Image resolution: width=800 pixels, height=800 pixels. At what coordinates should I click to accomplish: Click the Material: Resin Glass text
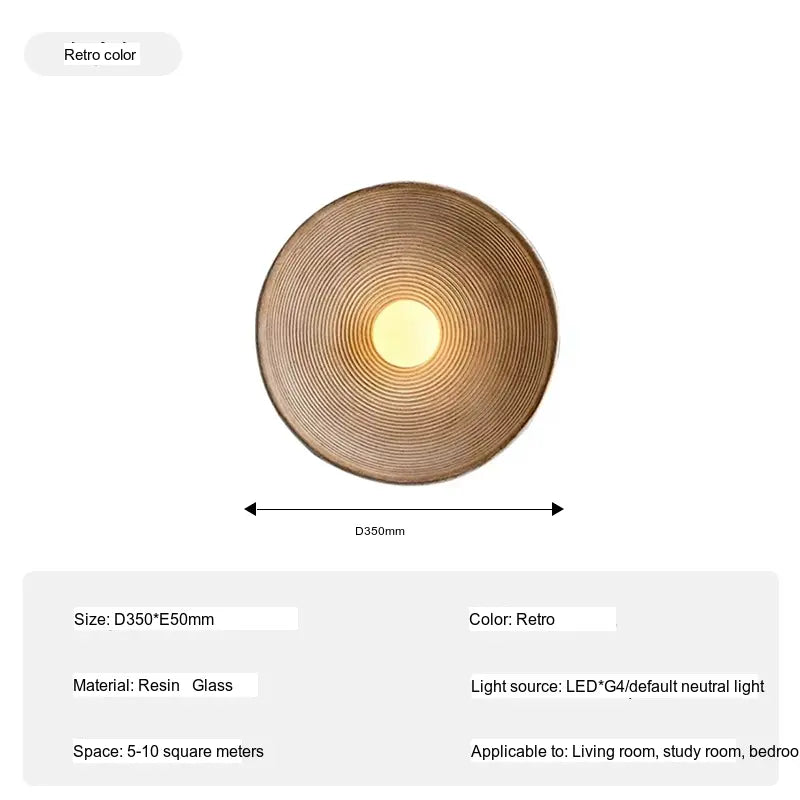tap(153, 685)
